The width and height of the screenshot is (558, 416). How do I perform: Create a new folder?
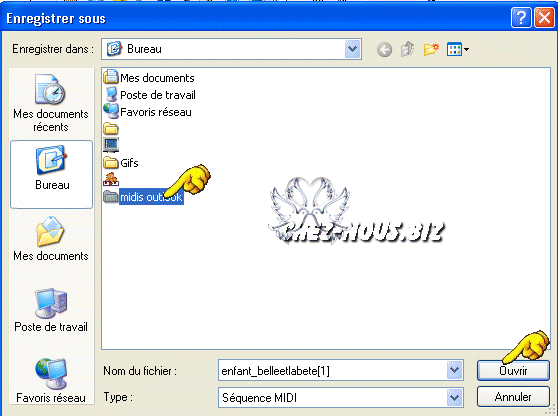pyautogui.click(x=431, y=49)
